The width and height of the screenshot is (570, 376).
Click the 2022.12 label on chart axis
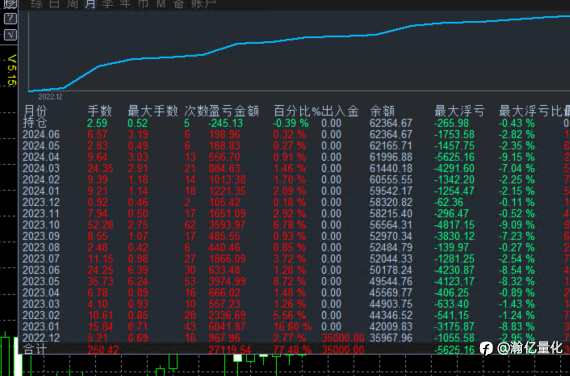(50, 97)
